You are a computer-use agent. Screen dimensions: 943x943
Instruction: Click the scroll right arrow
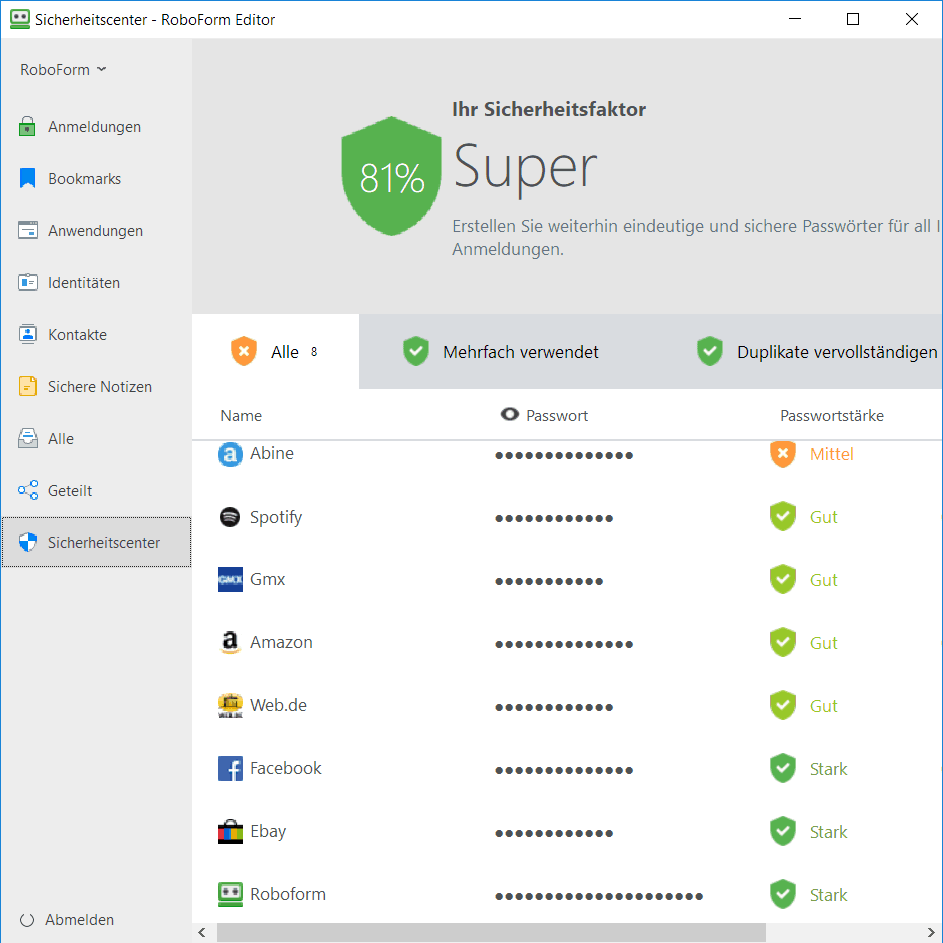(932, 933)
